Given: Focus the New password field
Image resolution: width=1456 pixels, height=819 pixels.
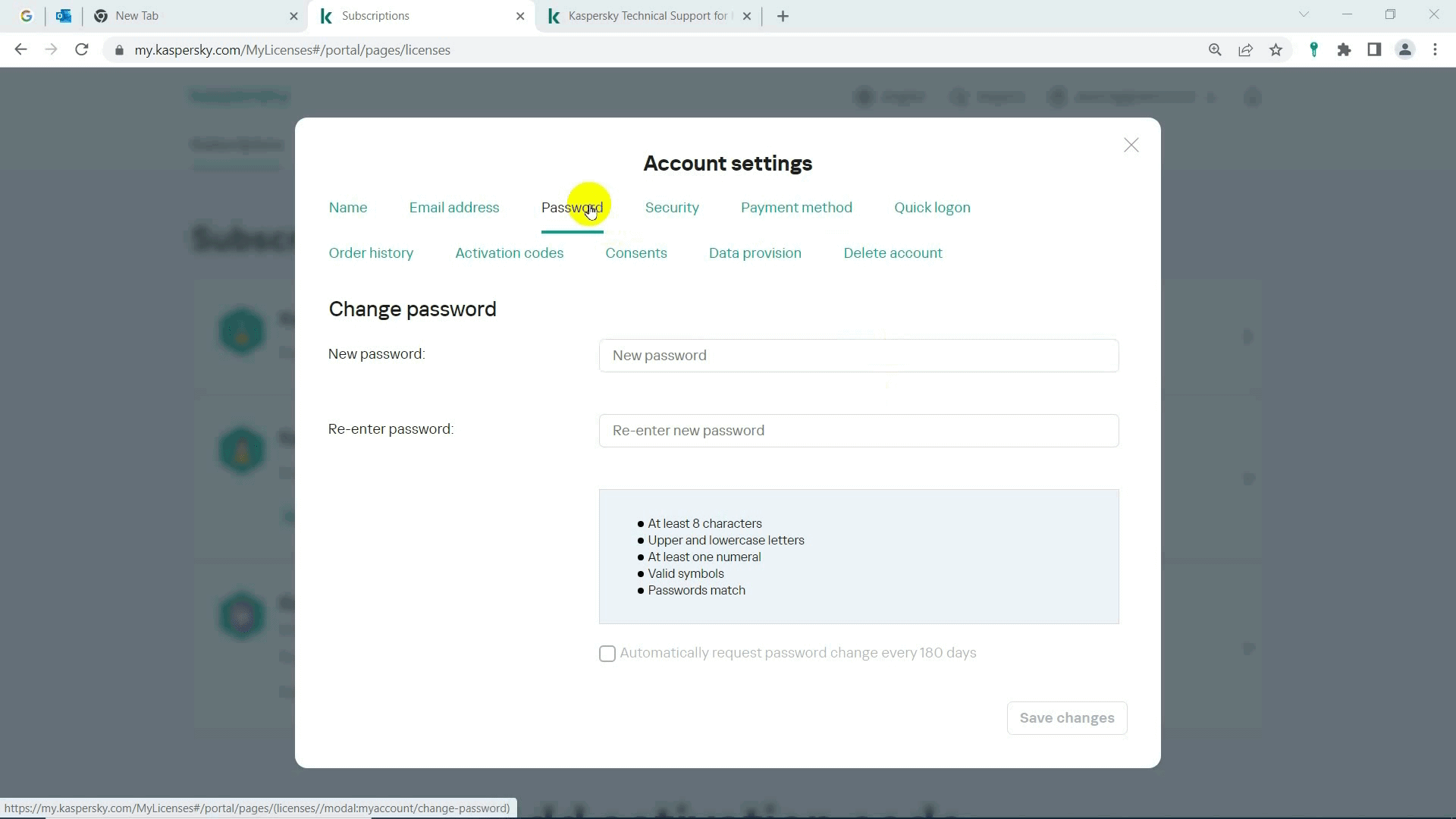Looking at the screenshot, I should 858,356.
